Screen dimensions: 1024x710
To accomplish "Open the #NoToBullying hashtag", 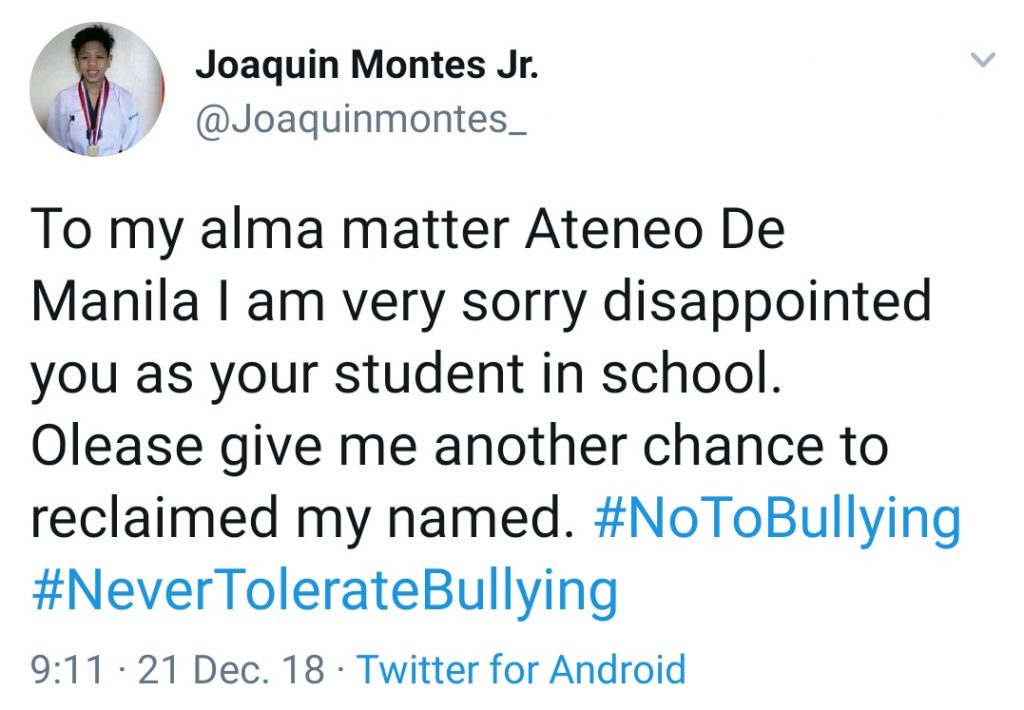I will click(777, 520).
